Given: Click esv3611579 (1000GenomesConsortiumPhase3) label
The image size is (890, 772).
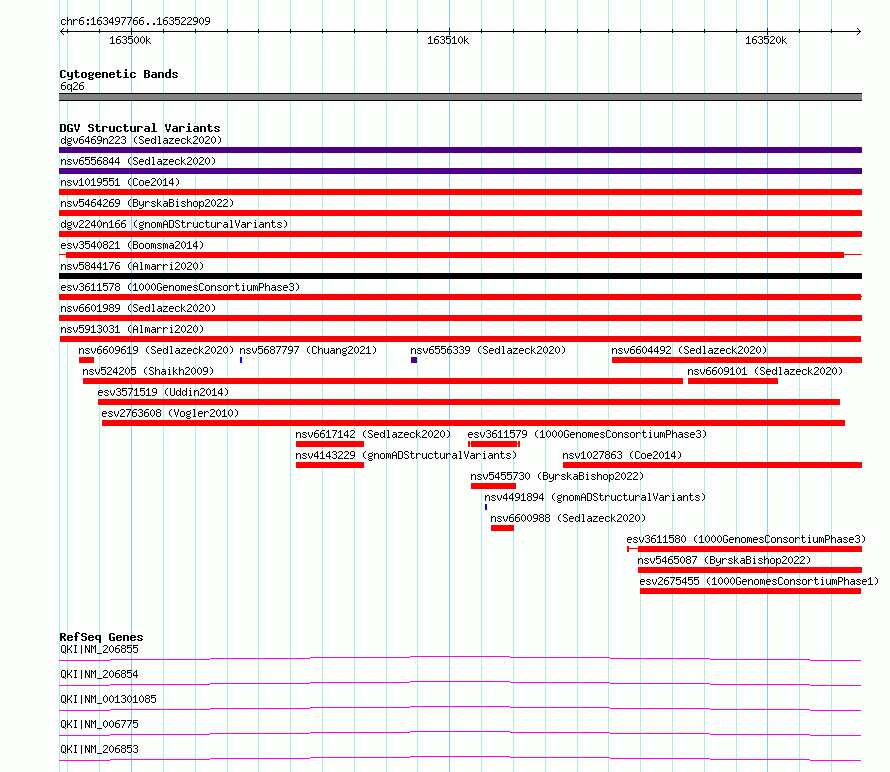Looking at the screenshot, I should (587, 434).
